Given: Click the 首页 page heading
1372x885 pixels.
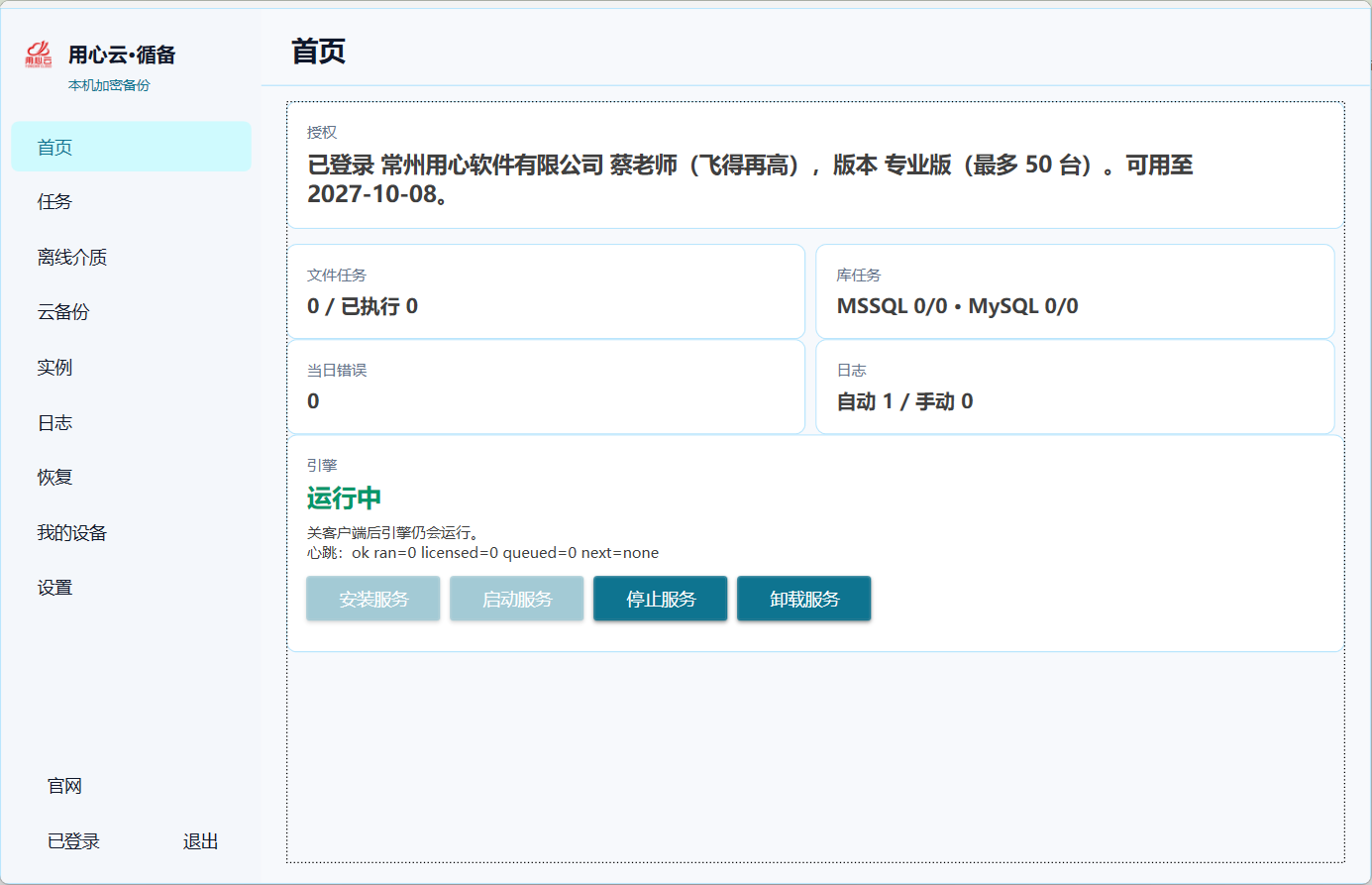Looking at the screenshot, I should click(x=319, y=52).
